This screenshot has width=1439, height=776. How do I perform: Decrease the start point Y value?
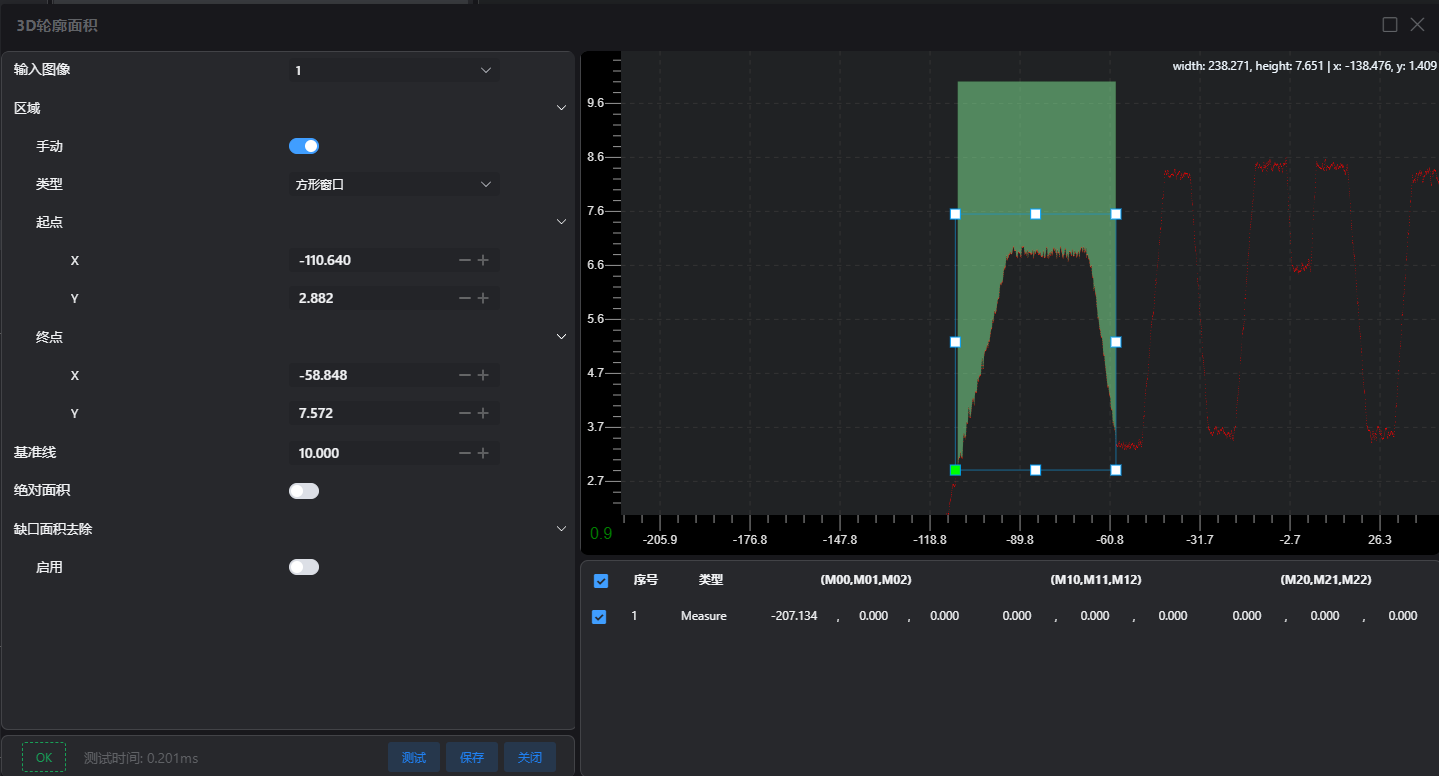pos(464,298)
